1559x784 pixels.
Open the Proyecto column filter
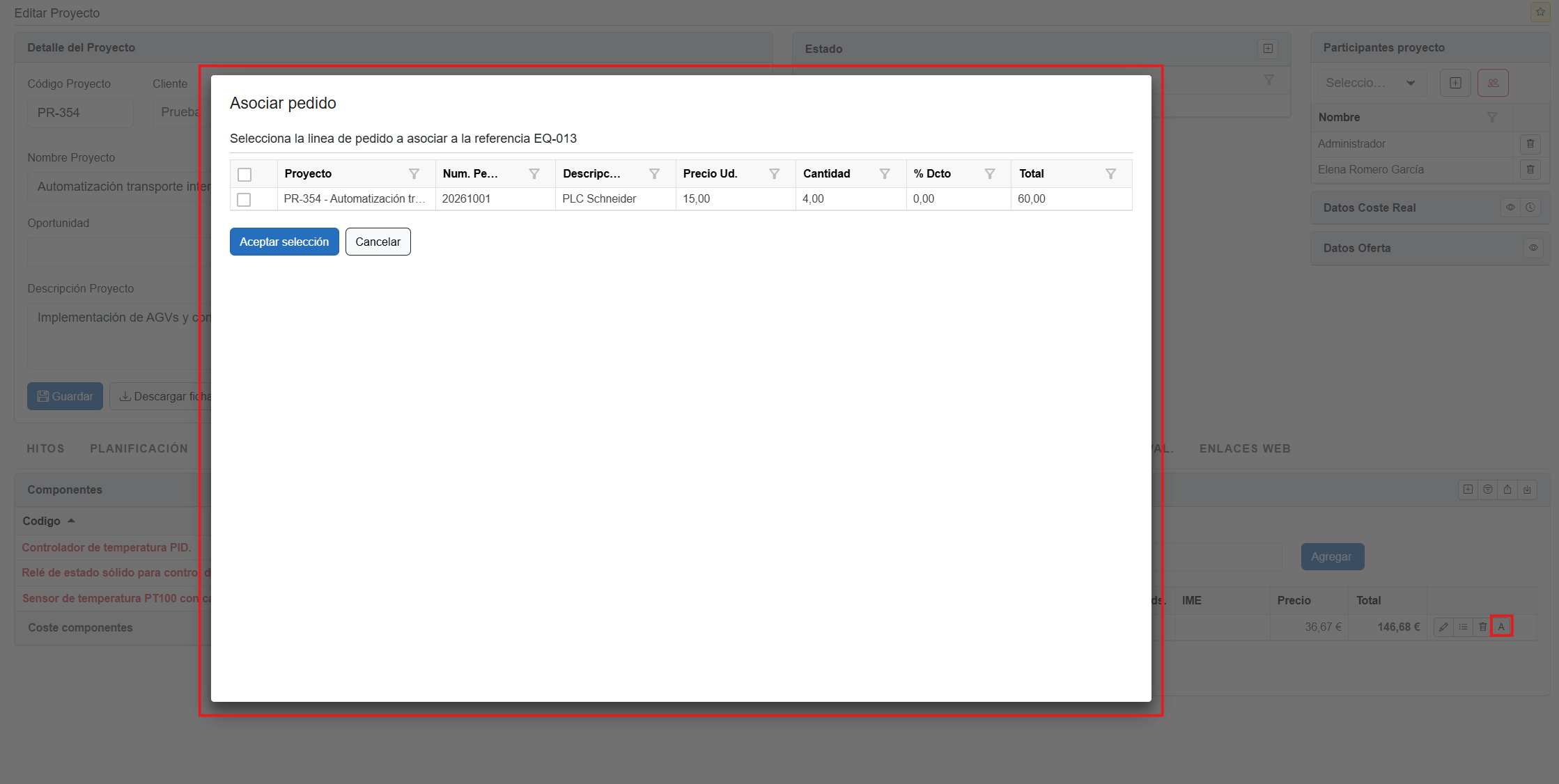click(414, 174)
